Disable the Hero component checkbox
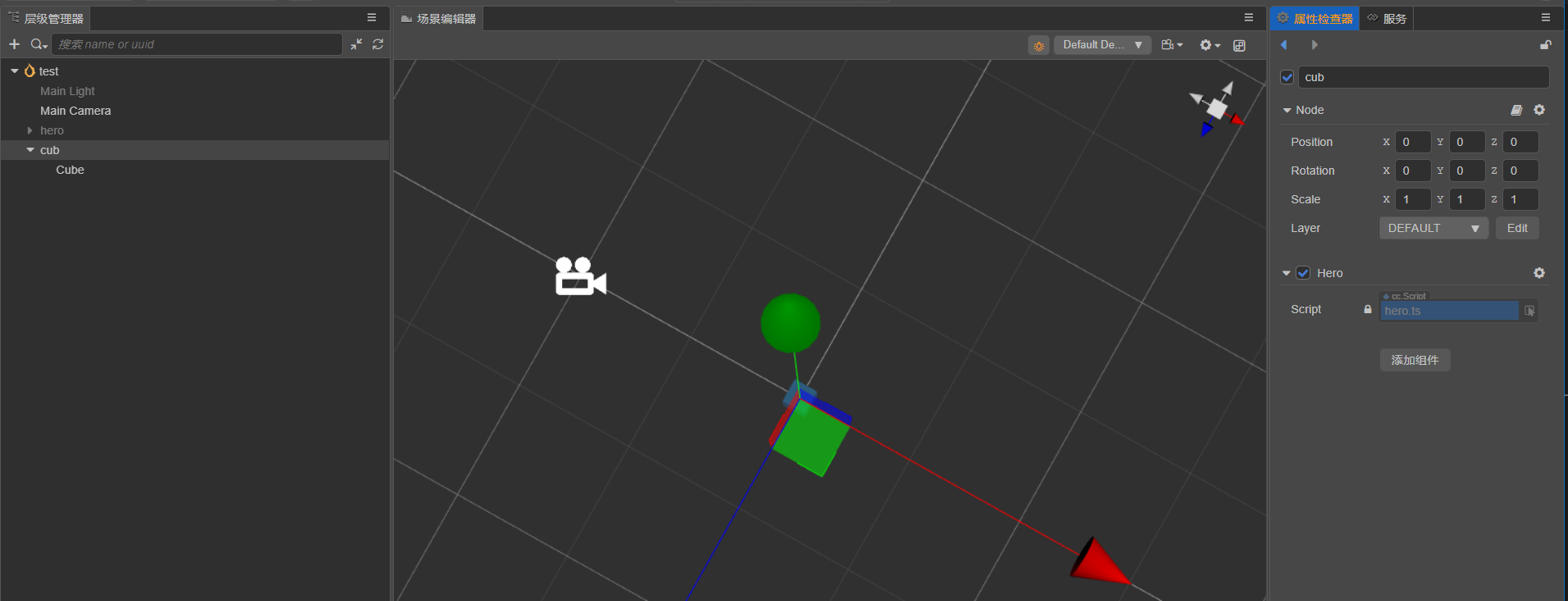This screenshot has width=1568, height=601. click(1303, 273)
